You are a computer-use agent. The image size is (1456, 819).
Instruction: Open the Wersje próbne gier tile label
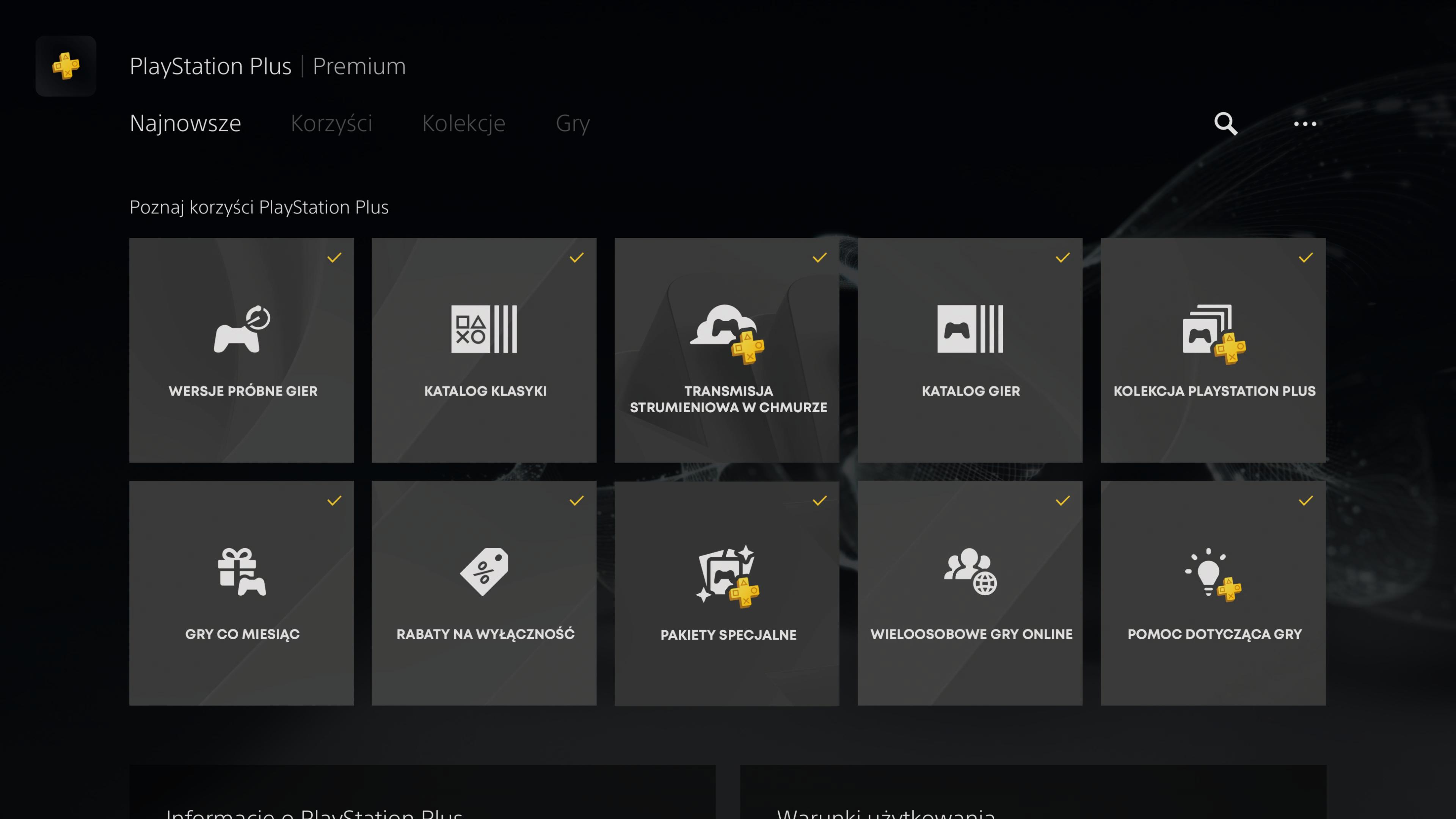tap(243, 391)
